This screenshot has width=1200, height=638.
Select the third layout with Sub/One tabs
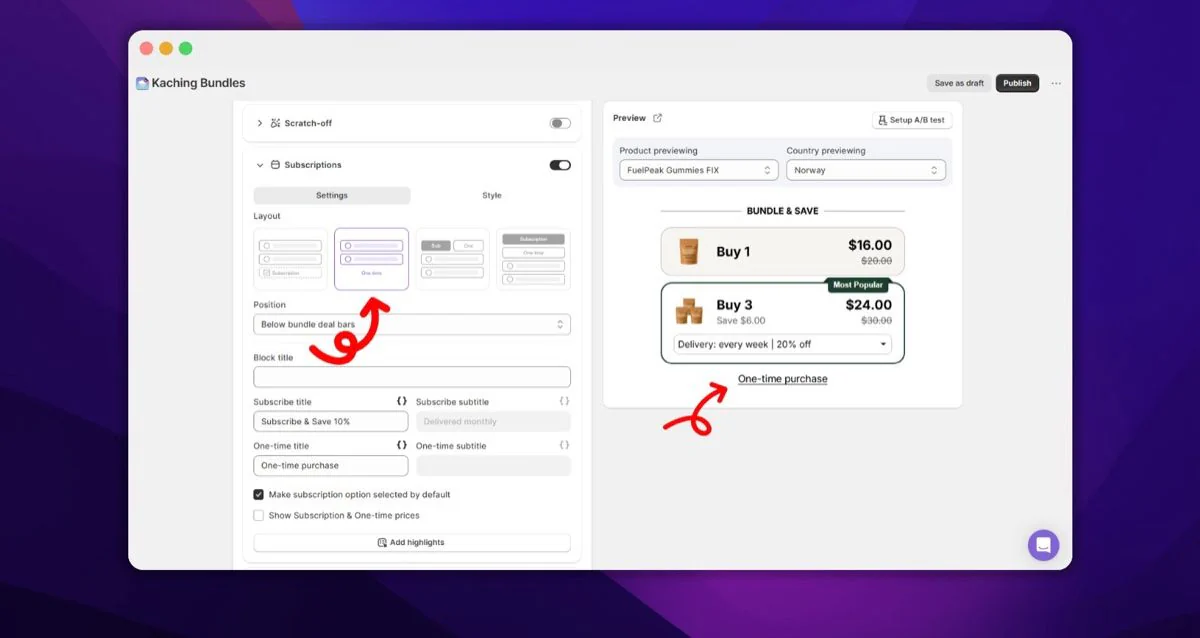[x=452, y=259]
